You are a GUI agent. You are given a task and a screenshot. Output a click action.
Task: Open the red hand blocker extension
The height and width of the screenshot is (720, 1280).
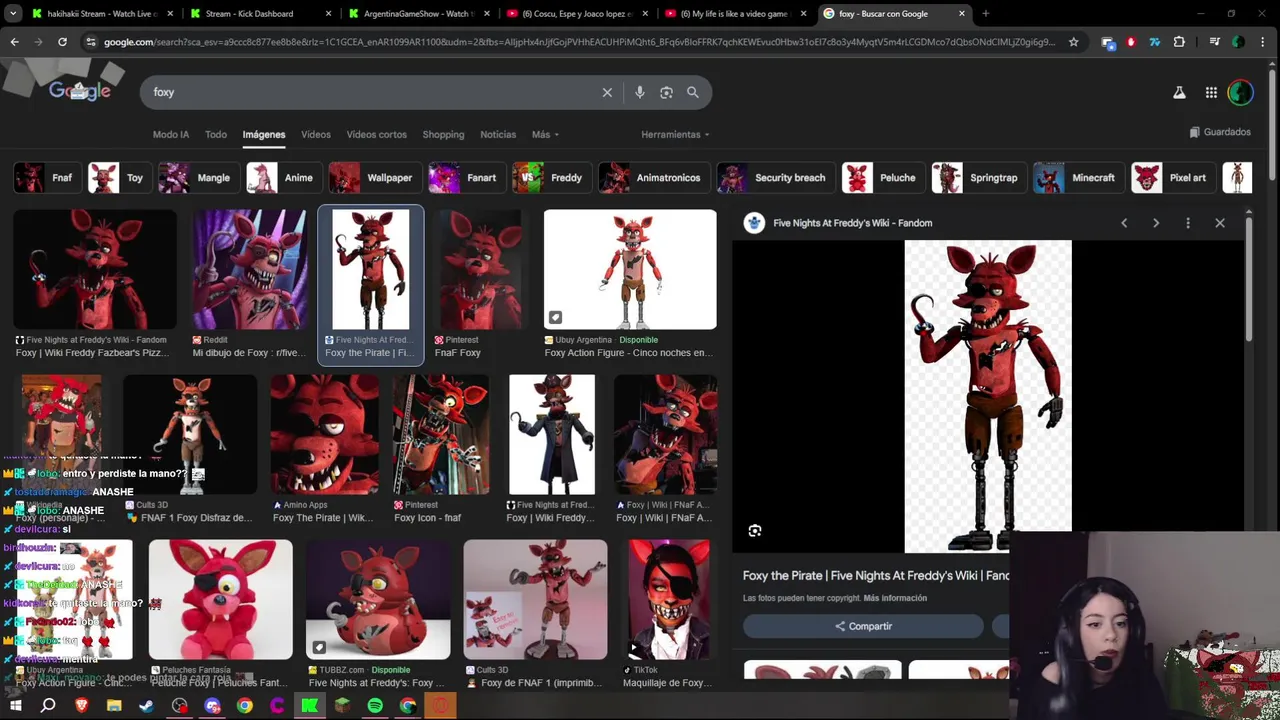point(1131,42)
